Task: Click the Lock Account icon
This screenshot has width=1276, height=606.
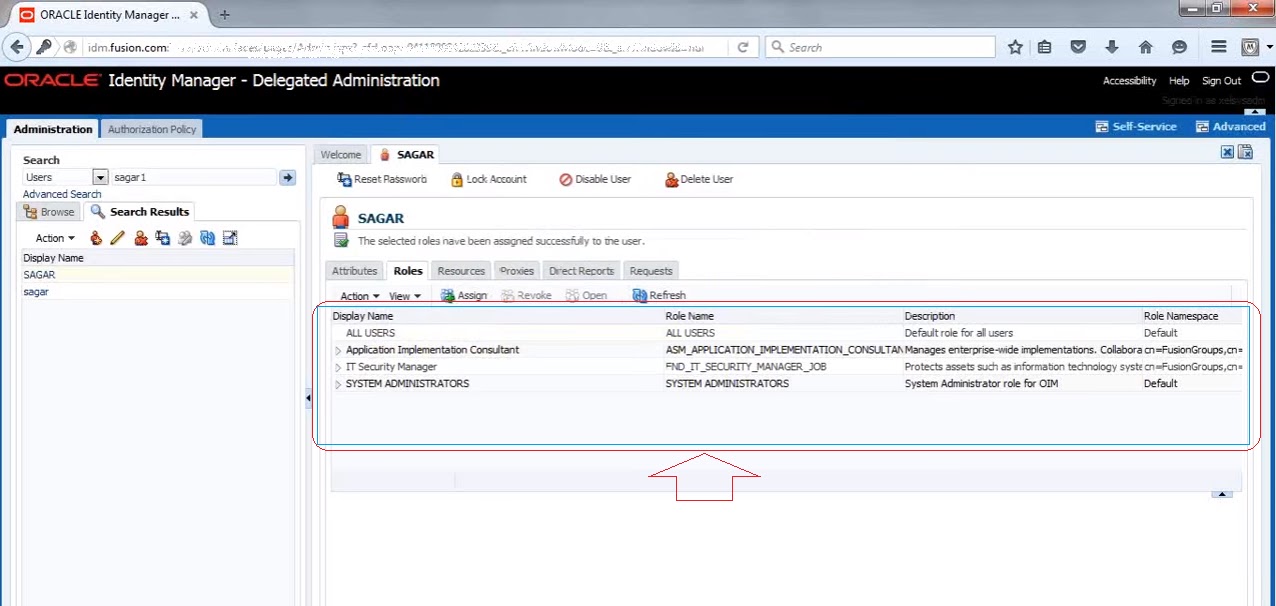Action: [488, 179]
